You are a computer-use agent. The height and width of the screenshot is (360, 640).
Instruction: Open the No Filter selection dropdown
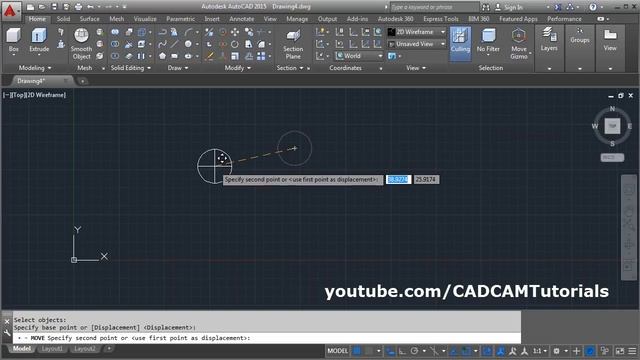[x=488, y=43]
